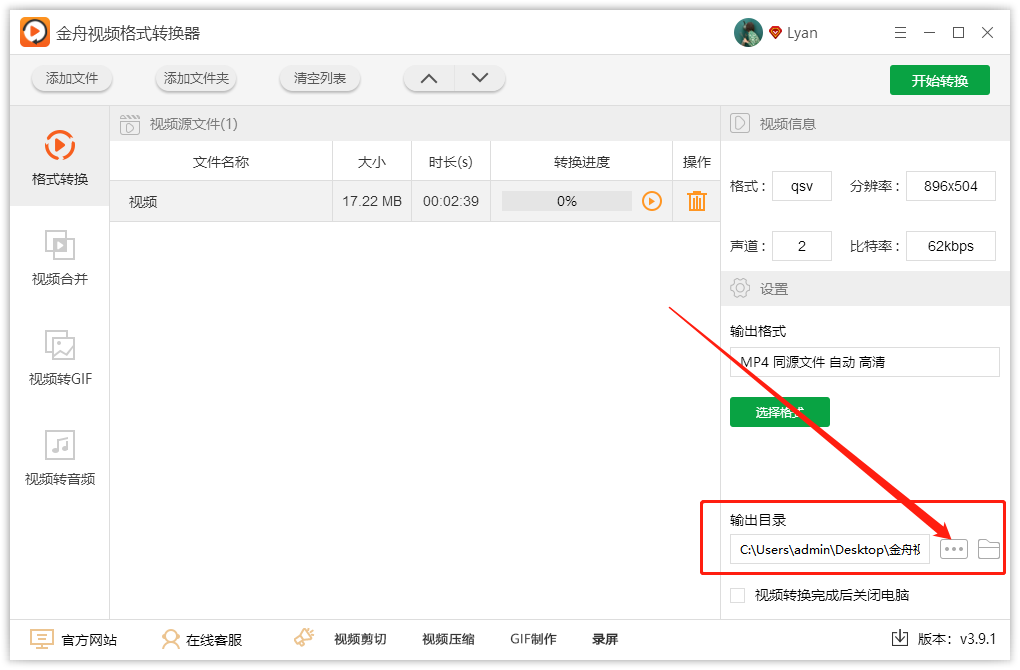
Task: Delete the video file with trash icon
Action: pos(697,201)
